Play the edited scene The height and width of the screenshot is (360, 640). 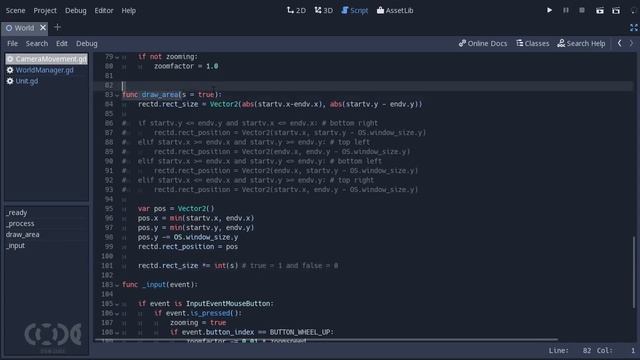tap(600, 11)
